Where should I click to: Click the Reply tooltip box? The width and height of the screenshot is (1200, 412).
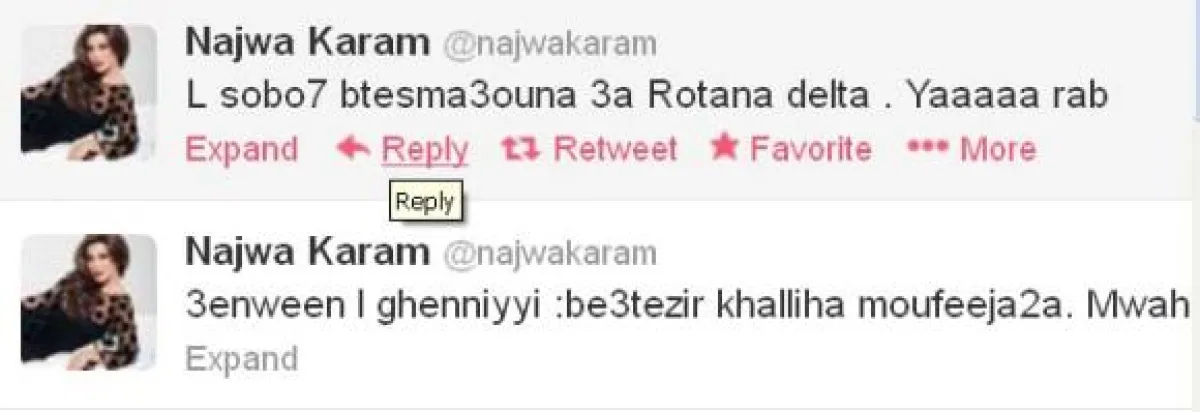[x=425, y=203]
